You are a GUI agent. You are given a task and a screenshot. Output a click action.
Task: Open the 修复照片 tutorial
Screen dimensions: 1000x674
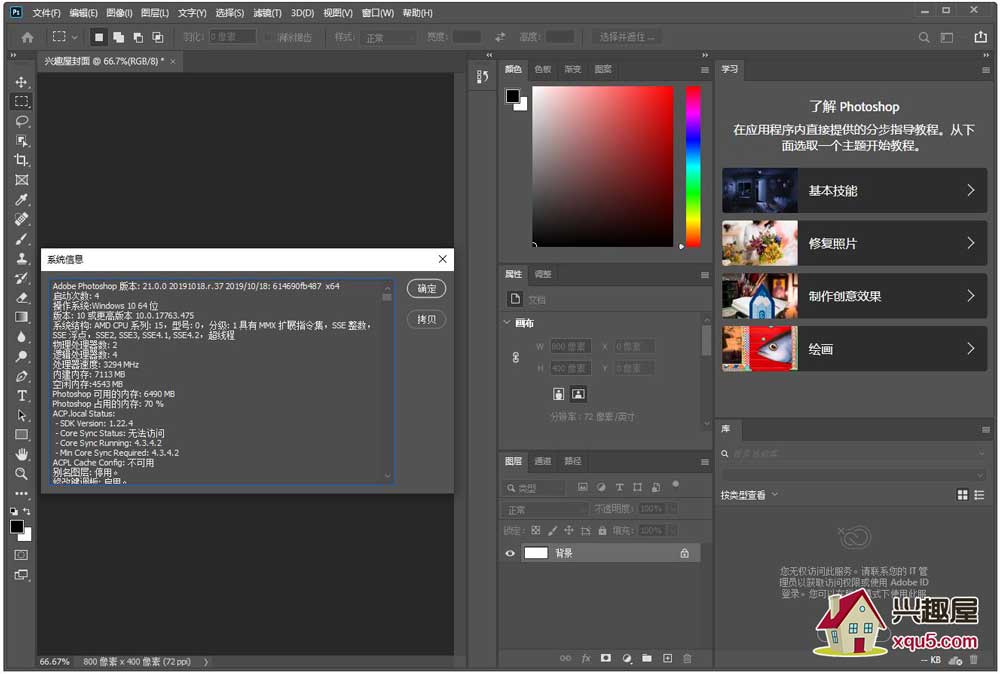[x=854, y=243]
